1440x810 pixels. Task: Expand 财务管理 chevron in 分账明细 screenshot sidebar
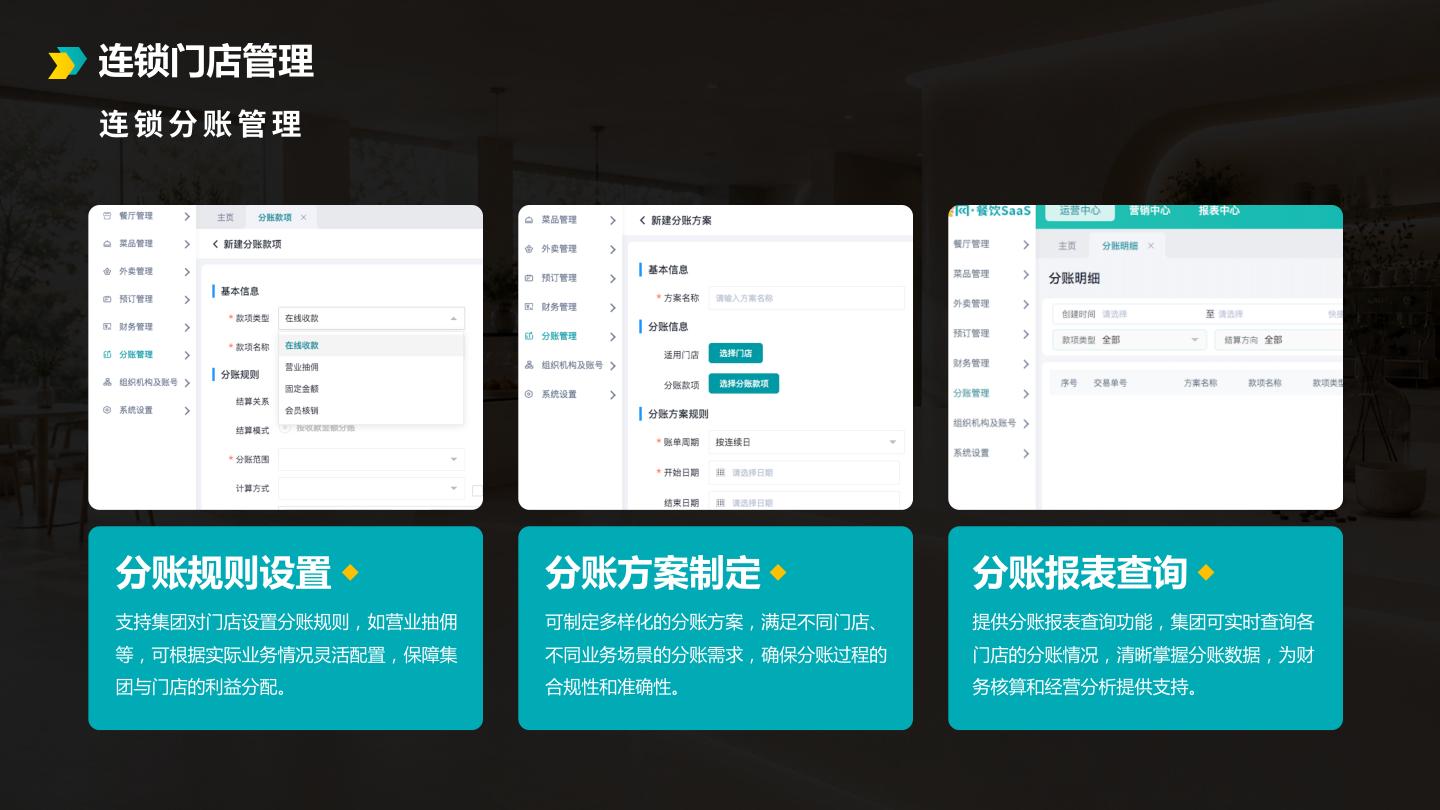pos(1026,364)
